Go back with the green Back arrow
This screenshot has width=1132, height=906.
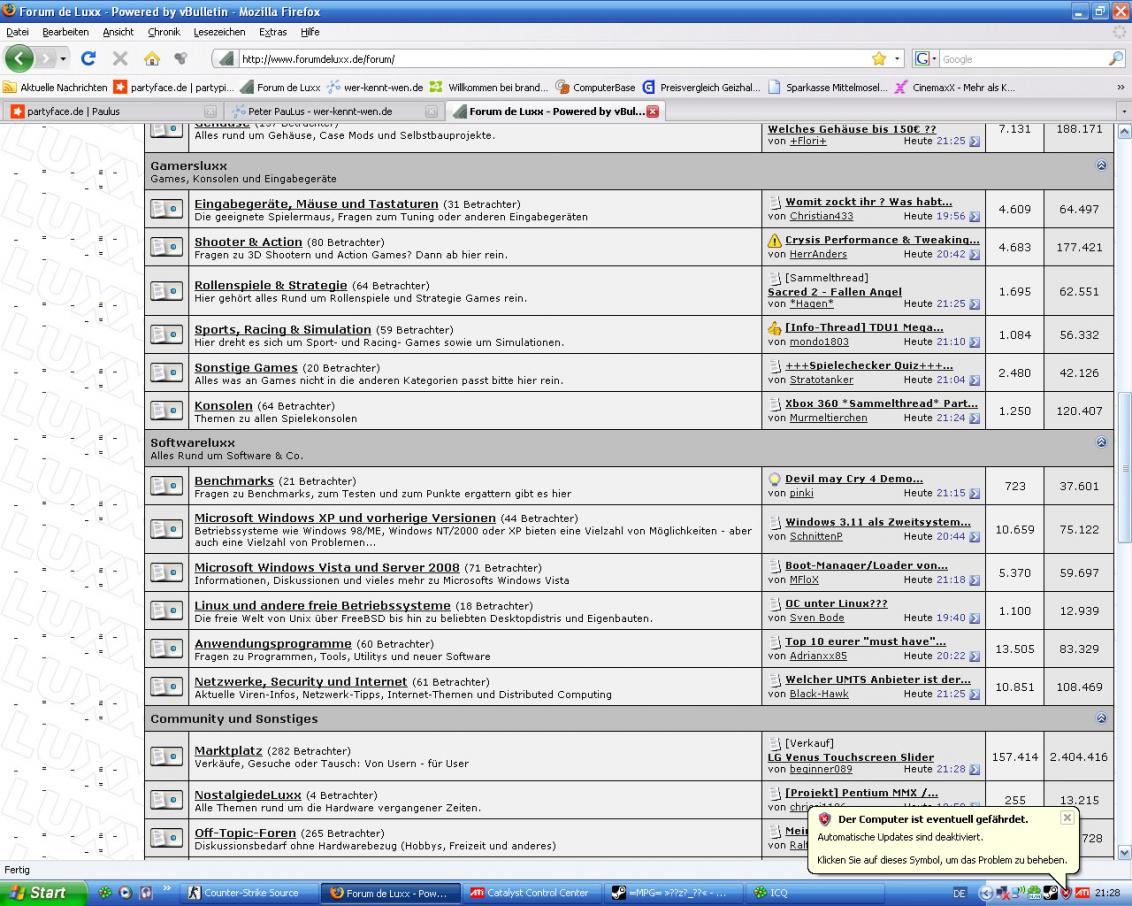pos(19,58)
